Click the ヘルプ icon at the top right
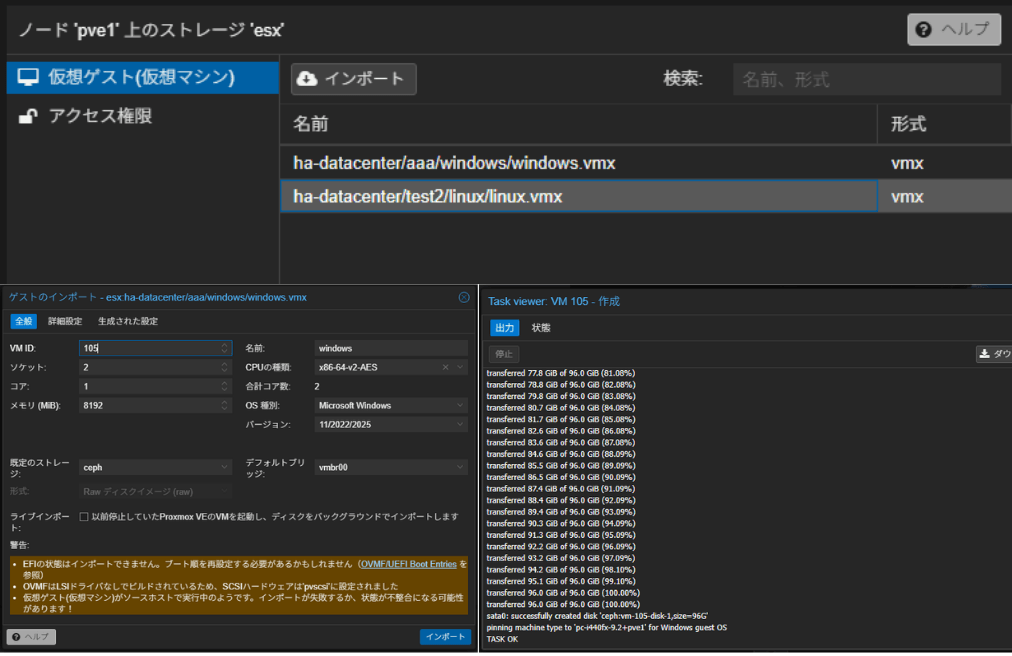 923,29
